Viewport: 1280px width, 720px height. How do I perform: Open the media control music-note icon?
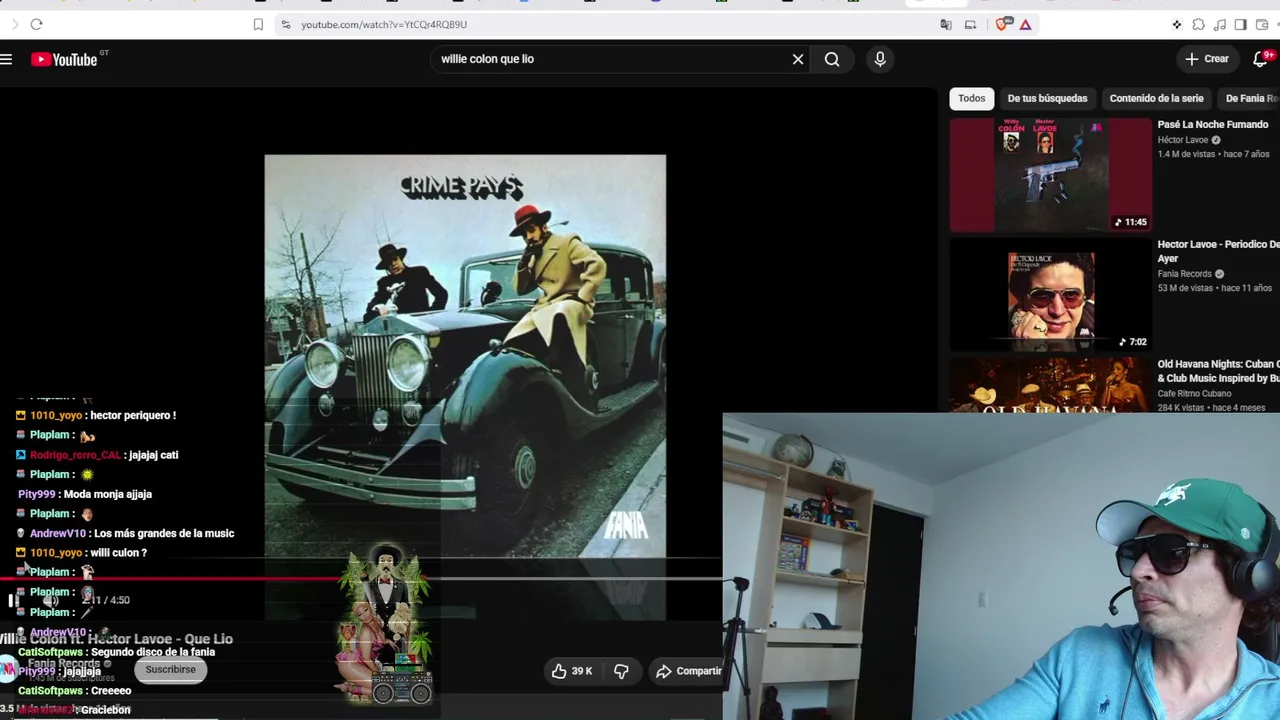click(x=1219, y=24)
